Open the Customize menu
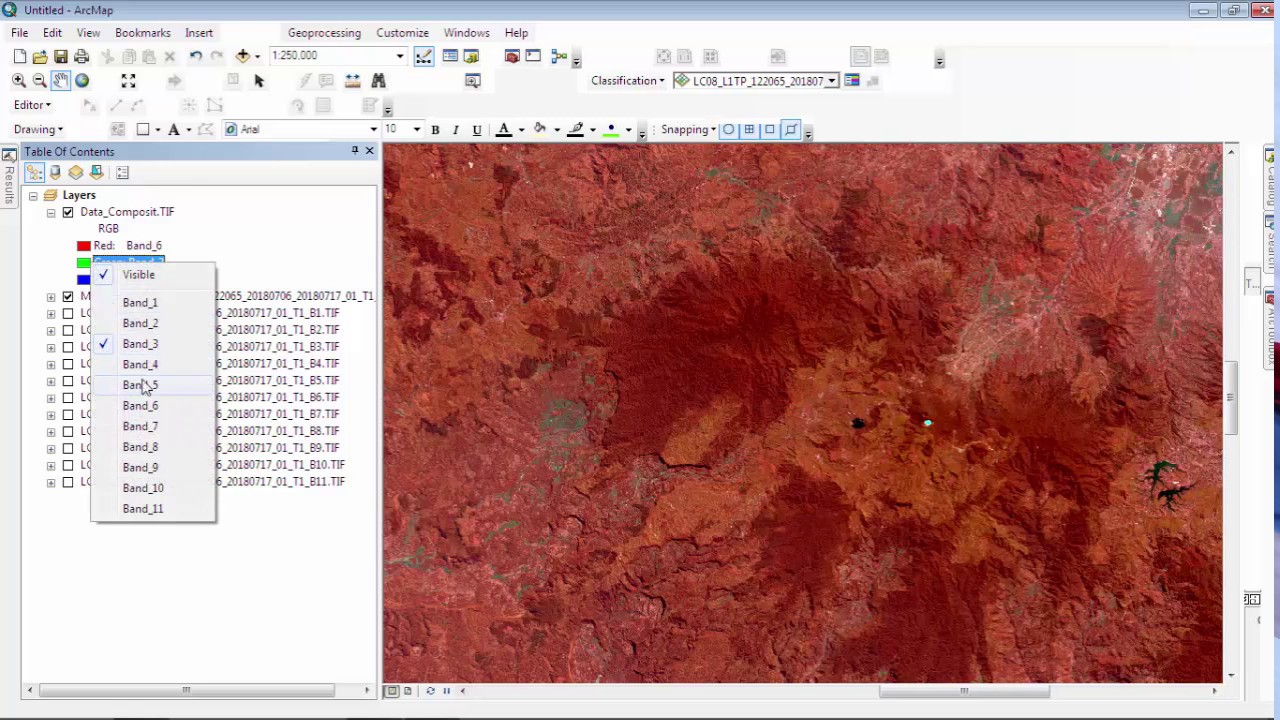1280x720 pixels. click(x=402, y=33)
